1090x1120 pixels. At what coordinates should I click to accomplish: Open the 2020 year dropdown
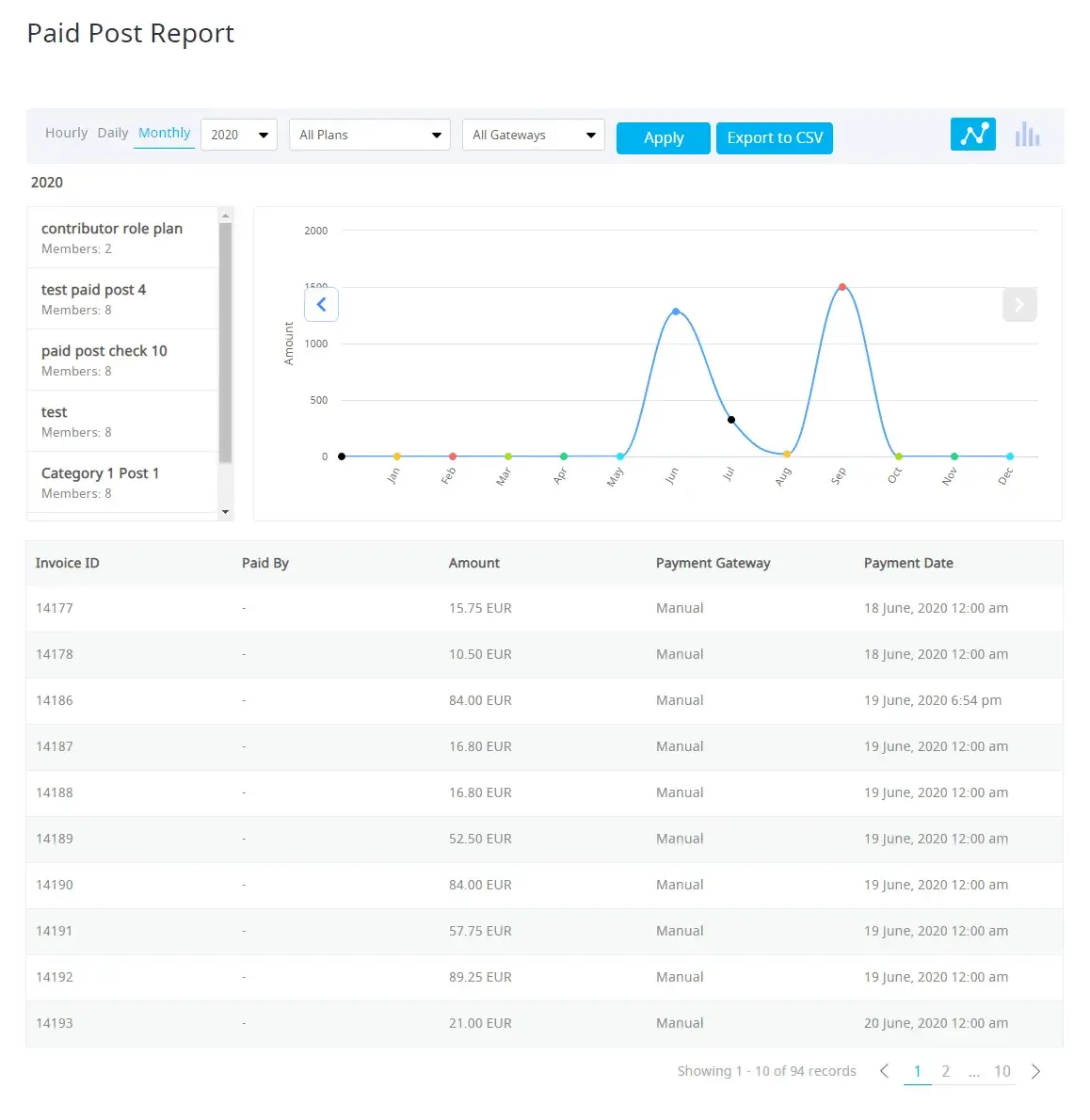239,135
